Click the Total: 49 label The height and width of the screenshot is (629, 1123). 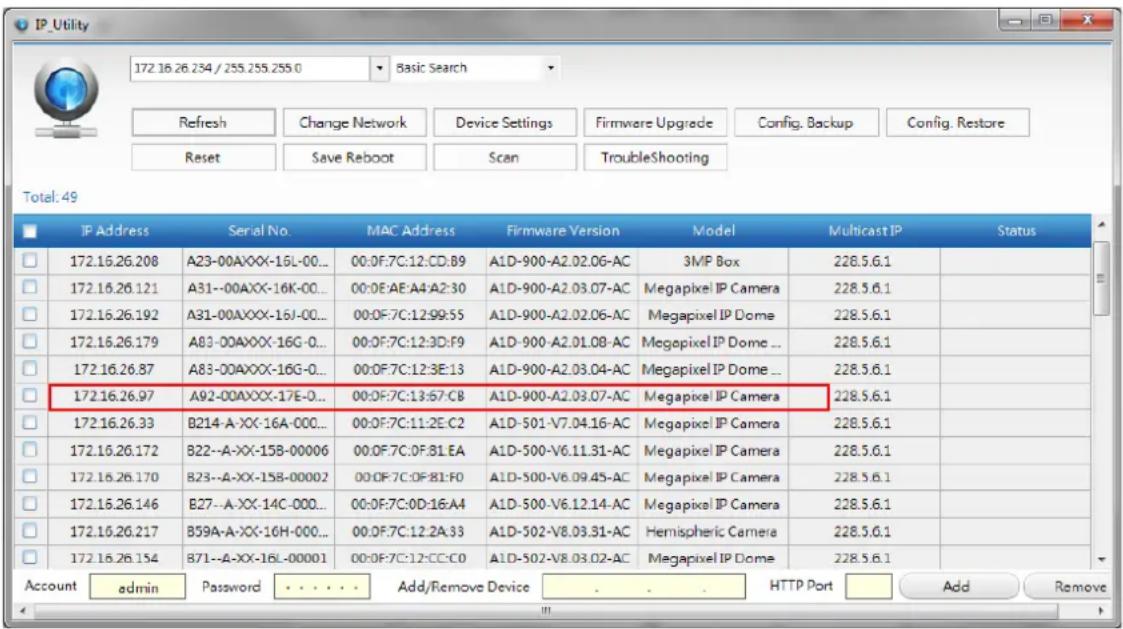coord(50,197)
